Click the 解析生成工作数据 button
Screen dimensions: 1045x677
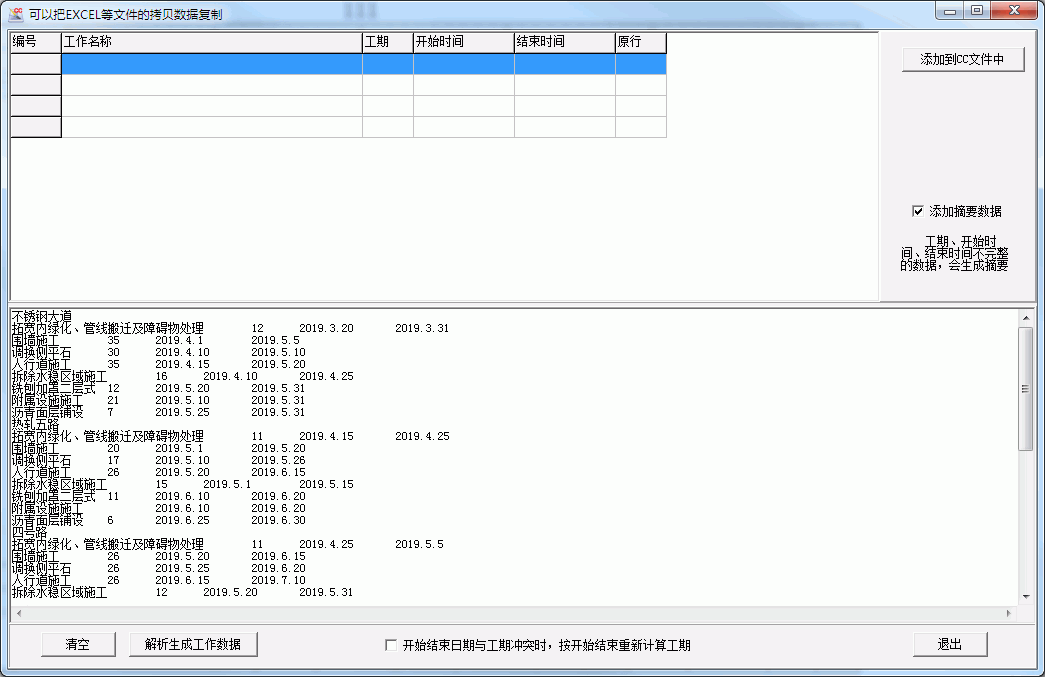[x=193, y=644]
